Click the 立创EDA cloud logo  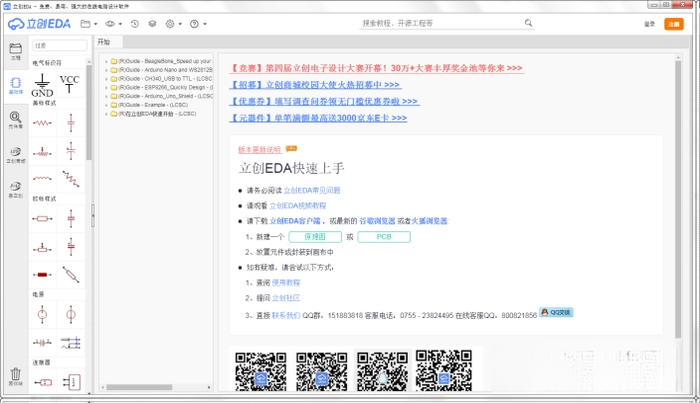coord(39,24)
